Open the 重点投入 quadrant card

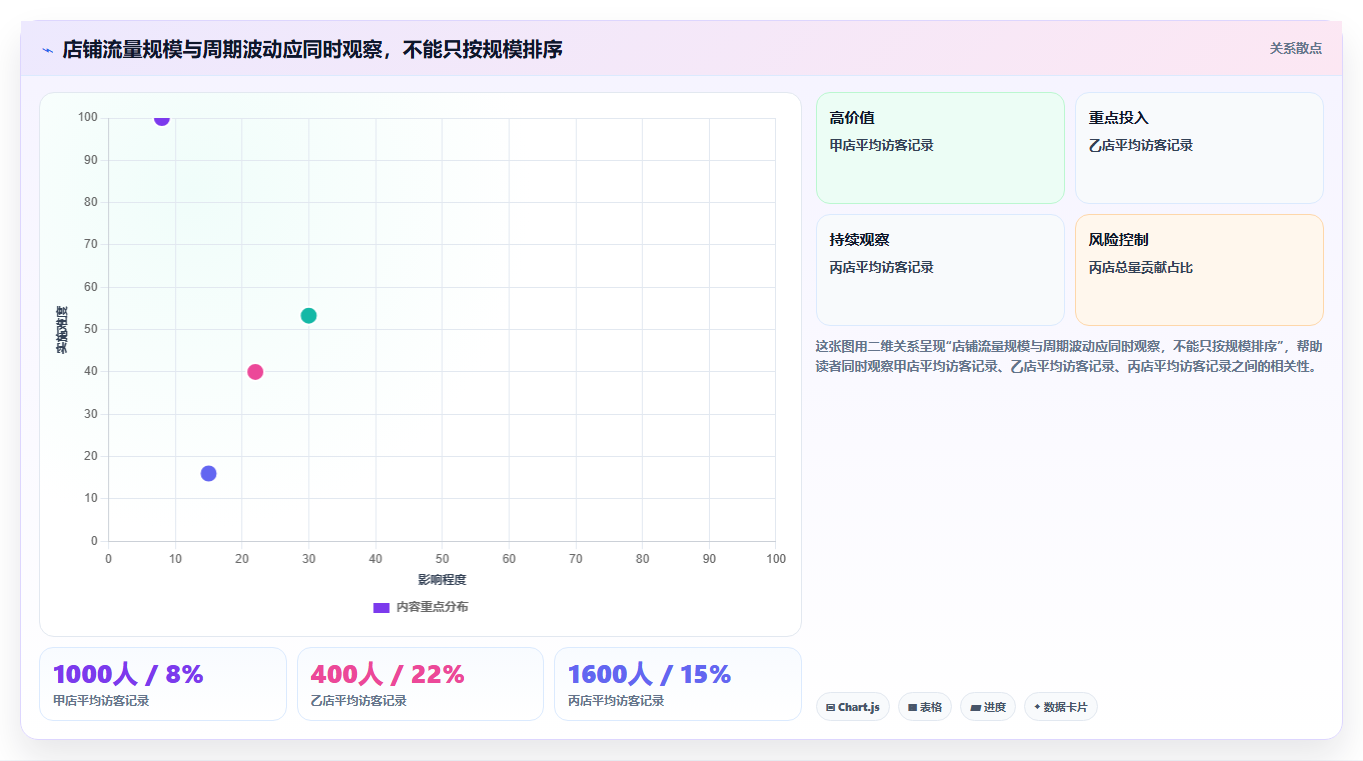(x=1199, y=148)
